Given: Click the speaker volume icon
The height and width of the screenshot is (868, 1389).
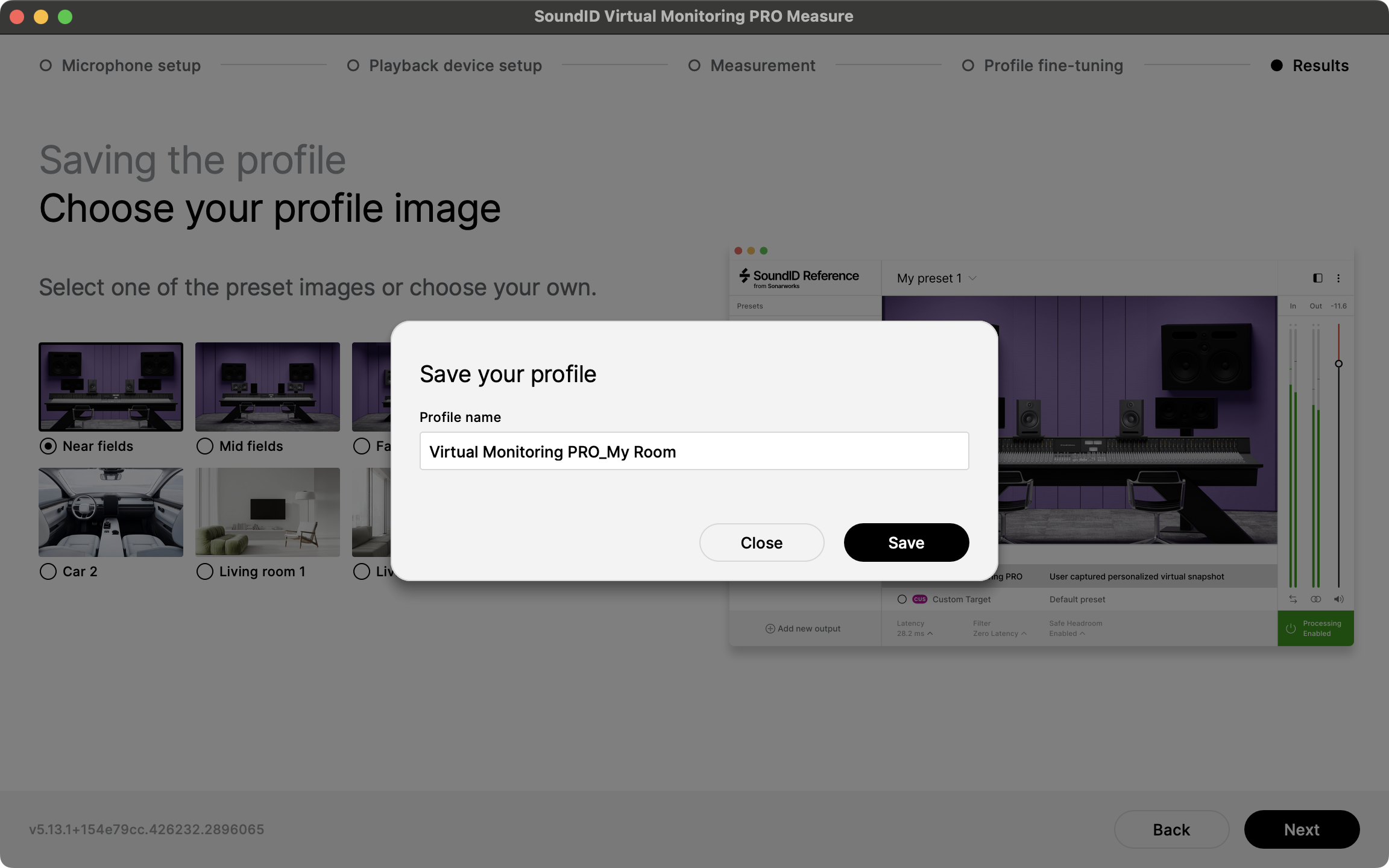Looking at the screenshot, I should (x=1338, y=599).
